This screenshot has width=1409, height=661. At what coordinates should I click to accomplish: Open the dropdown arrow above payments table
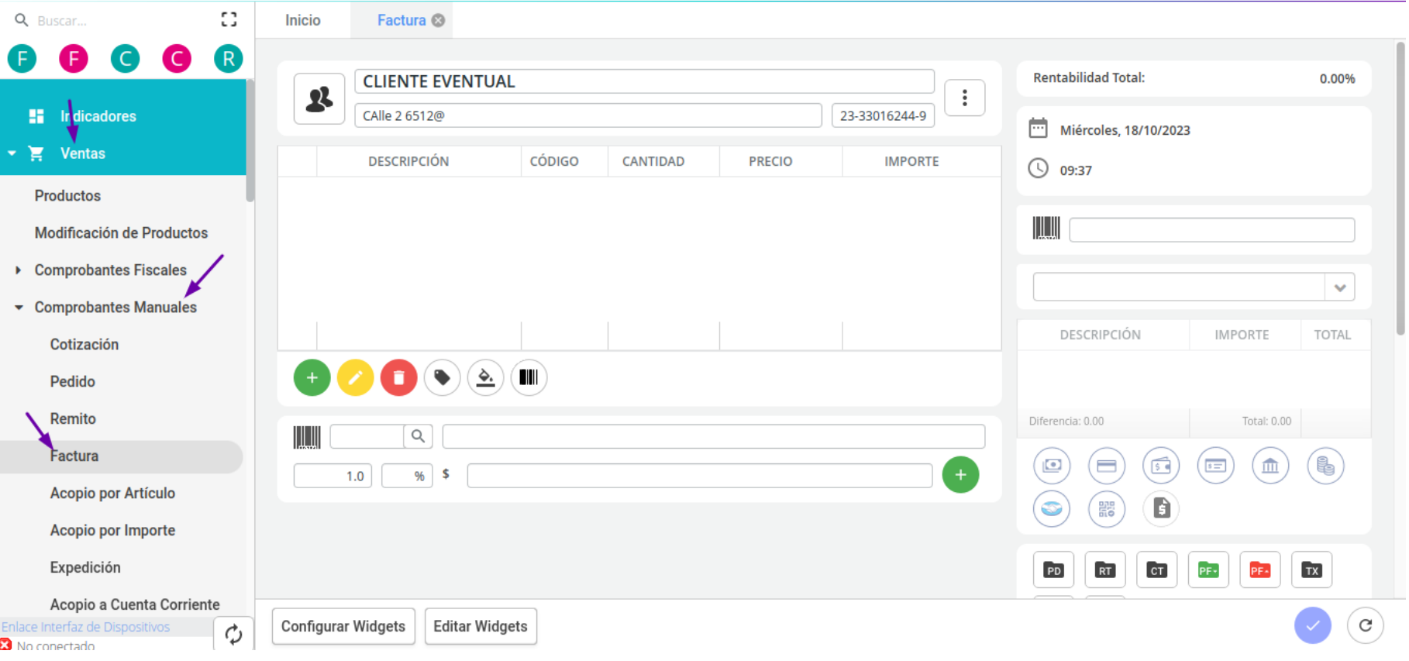coord(1340,287)
